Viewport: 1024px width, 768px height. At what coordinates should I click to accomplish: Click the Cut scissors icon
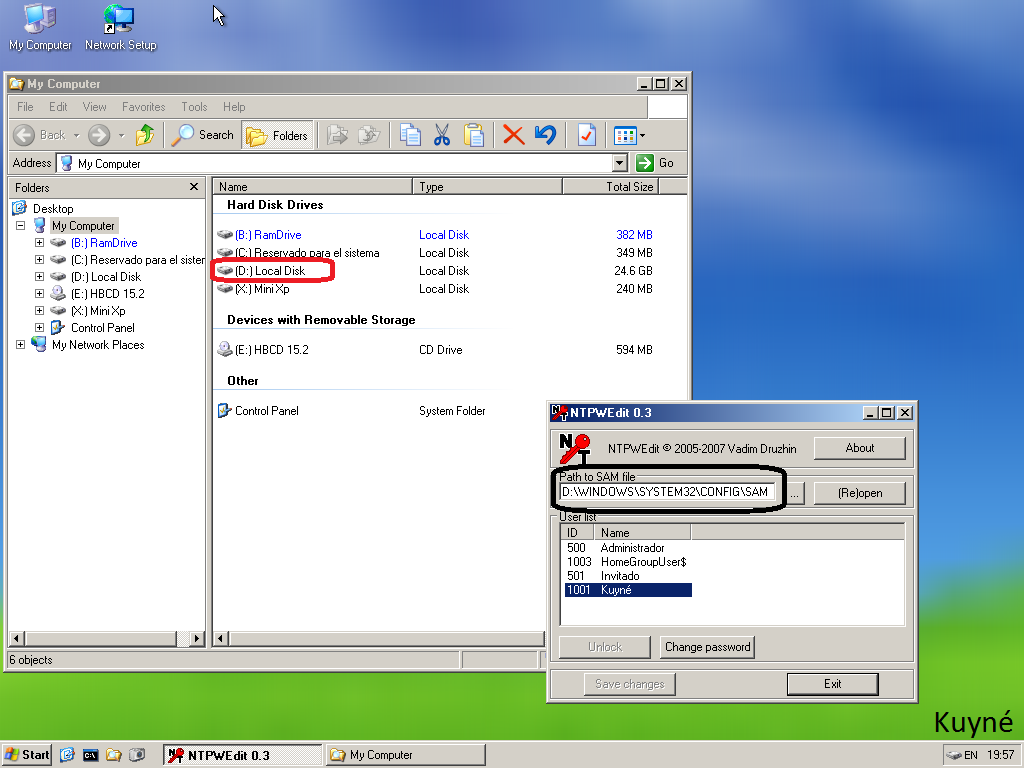(x=442, y=135)
